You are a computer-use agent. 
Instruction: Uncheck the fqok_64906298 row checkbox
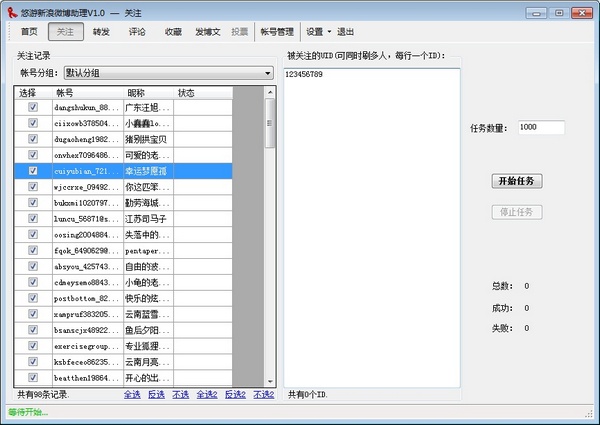[x=33, y=250]
